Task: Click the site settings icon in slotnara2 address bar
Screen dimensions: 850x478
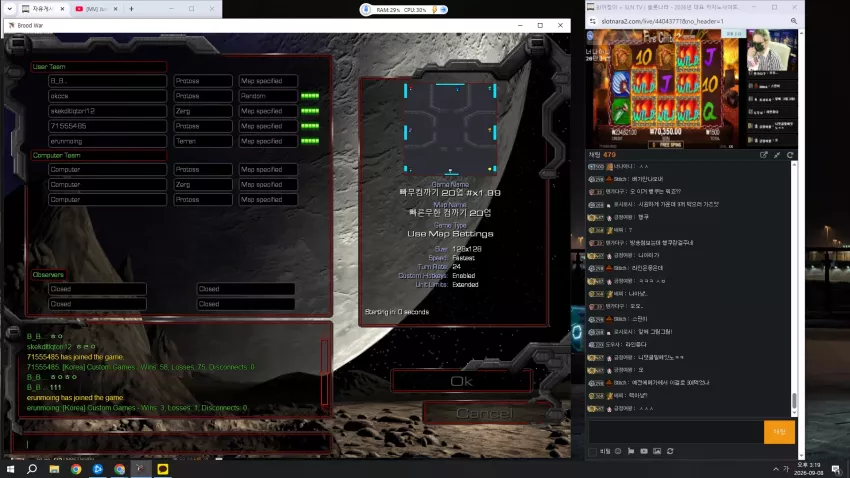Action: (593, 21)
